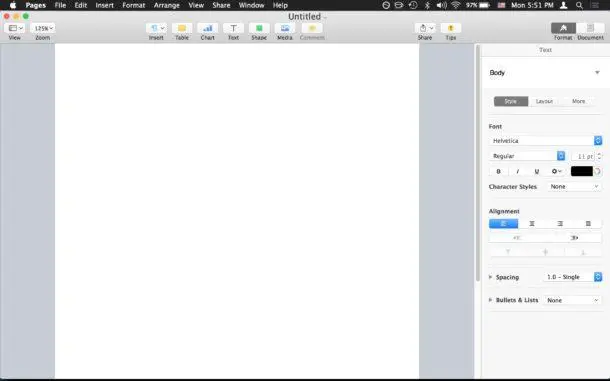Open the Help menu

[x=280, y=5]
